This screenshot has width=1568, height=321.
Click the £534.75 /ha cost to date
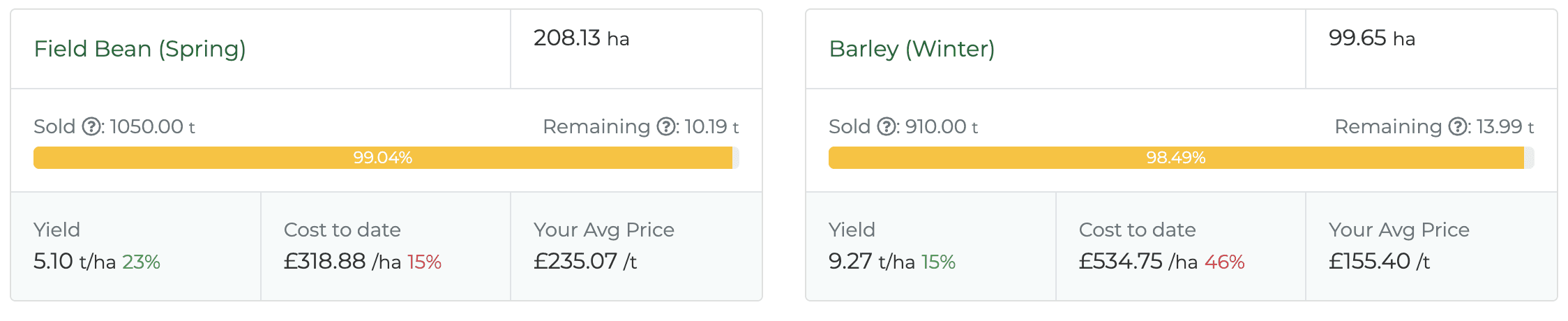click(x=1138, y=262)
